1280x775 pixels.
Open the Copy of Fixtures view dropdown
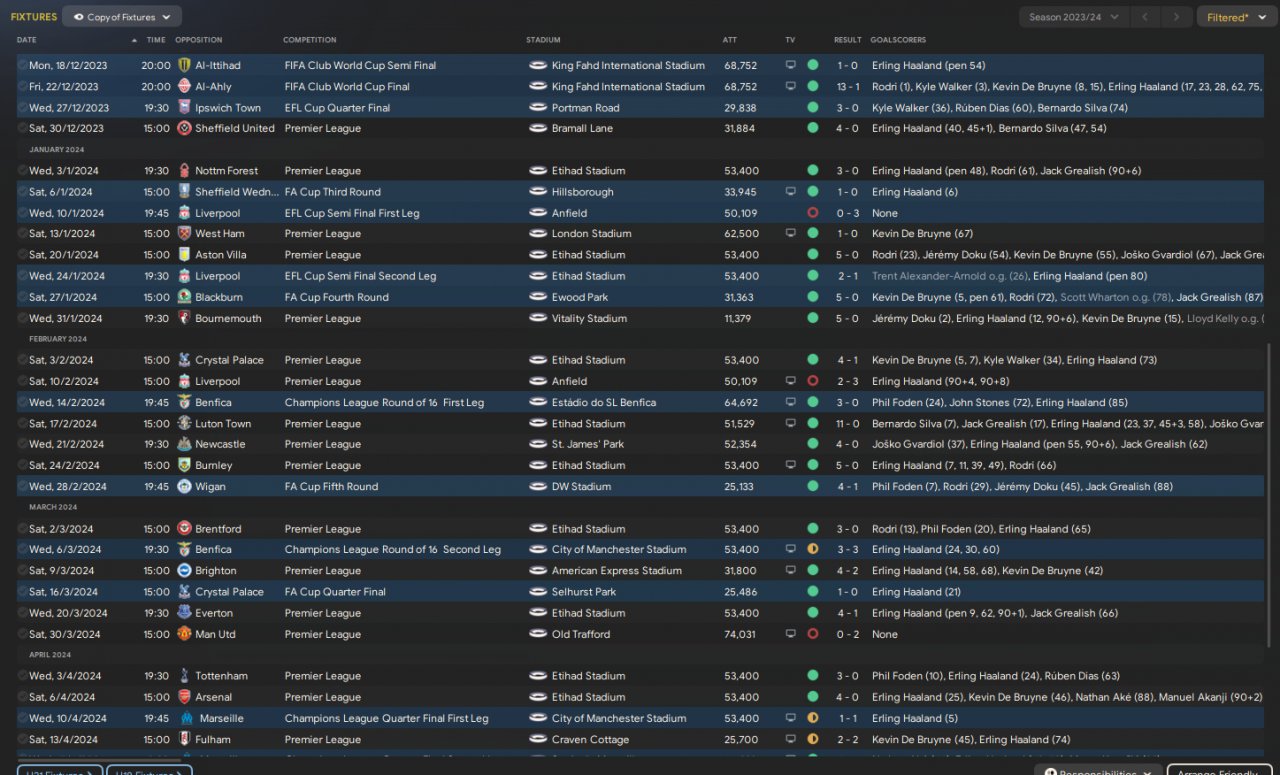(x=122, y=17)
